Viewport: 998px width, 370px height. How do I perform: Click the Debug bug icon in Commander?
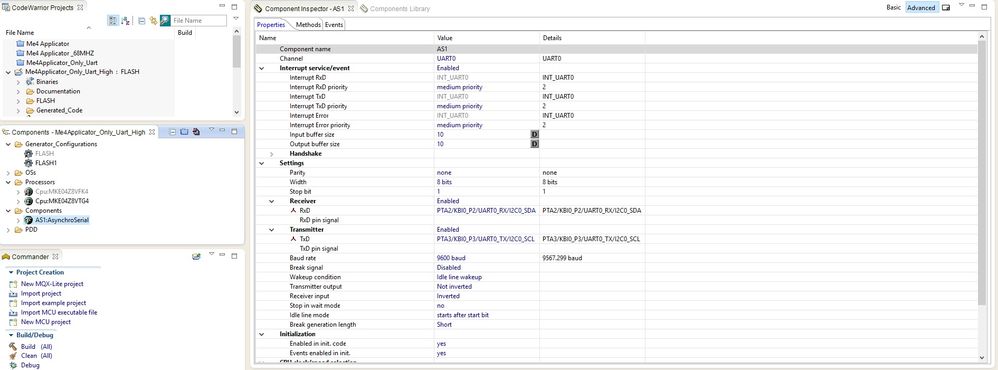click(13, 366)
